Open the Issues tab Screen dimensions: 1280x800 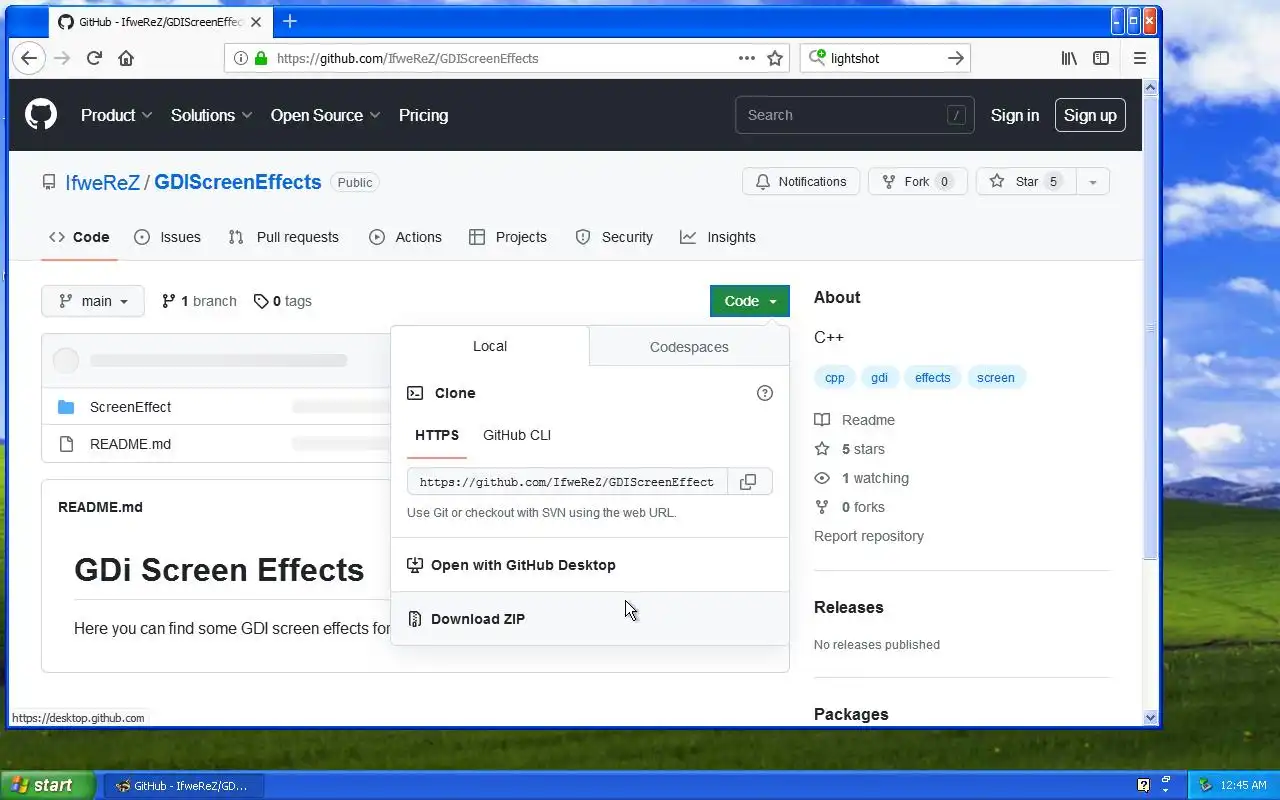pos(168,237)
